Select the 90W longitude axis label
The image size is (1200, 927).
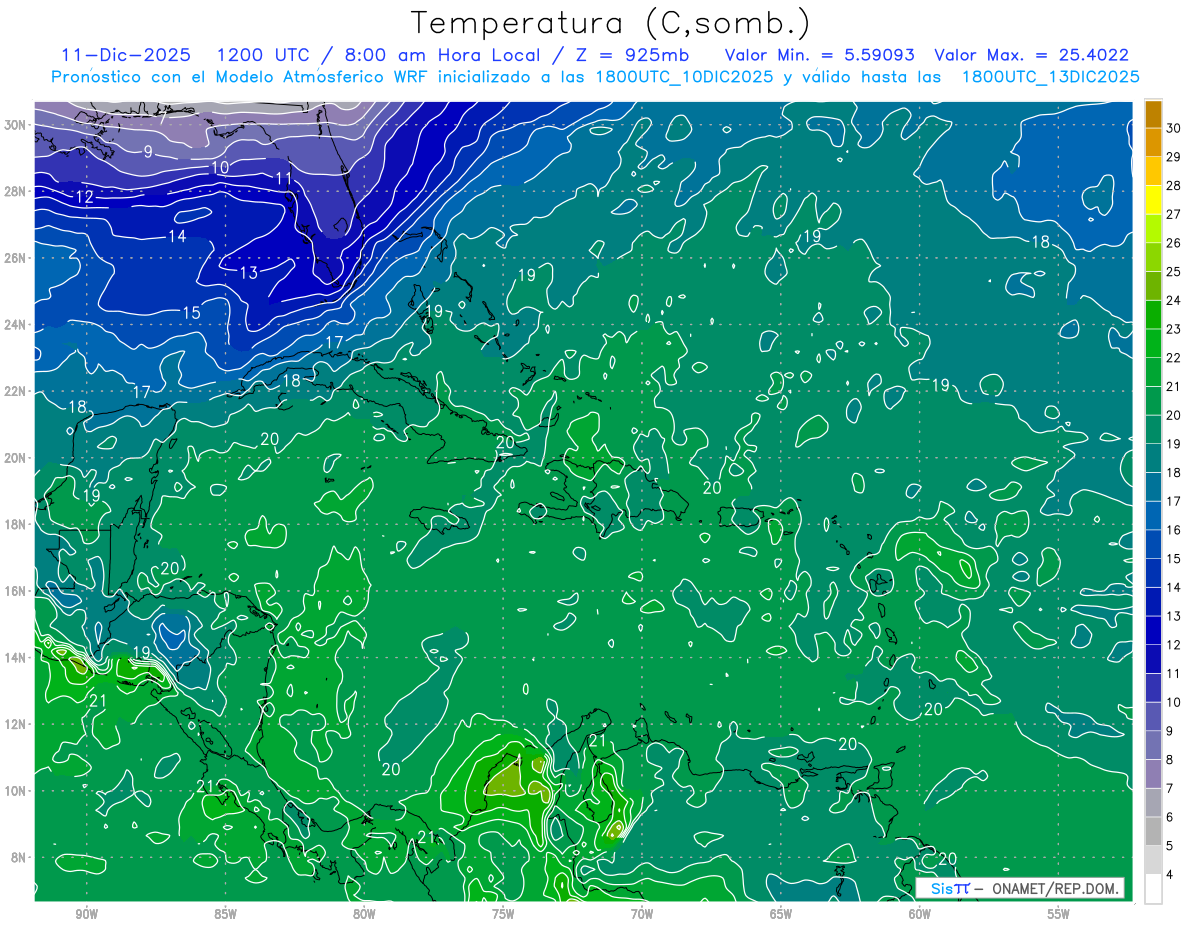tap(86, 915)
